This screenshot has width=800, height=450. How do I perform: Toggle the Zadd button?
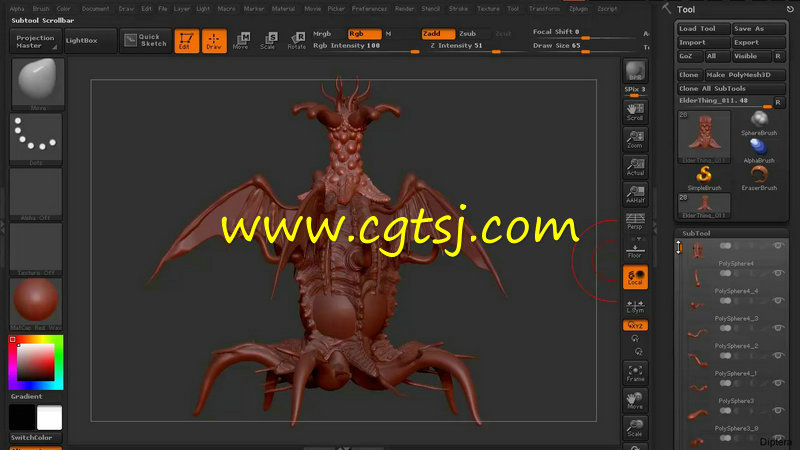[x=438, y=34]
